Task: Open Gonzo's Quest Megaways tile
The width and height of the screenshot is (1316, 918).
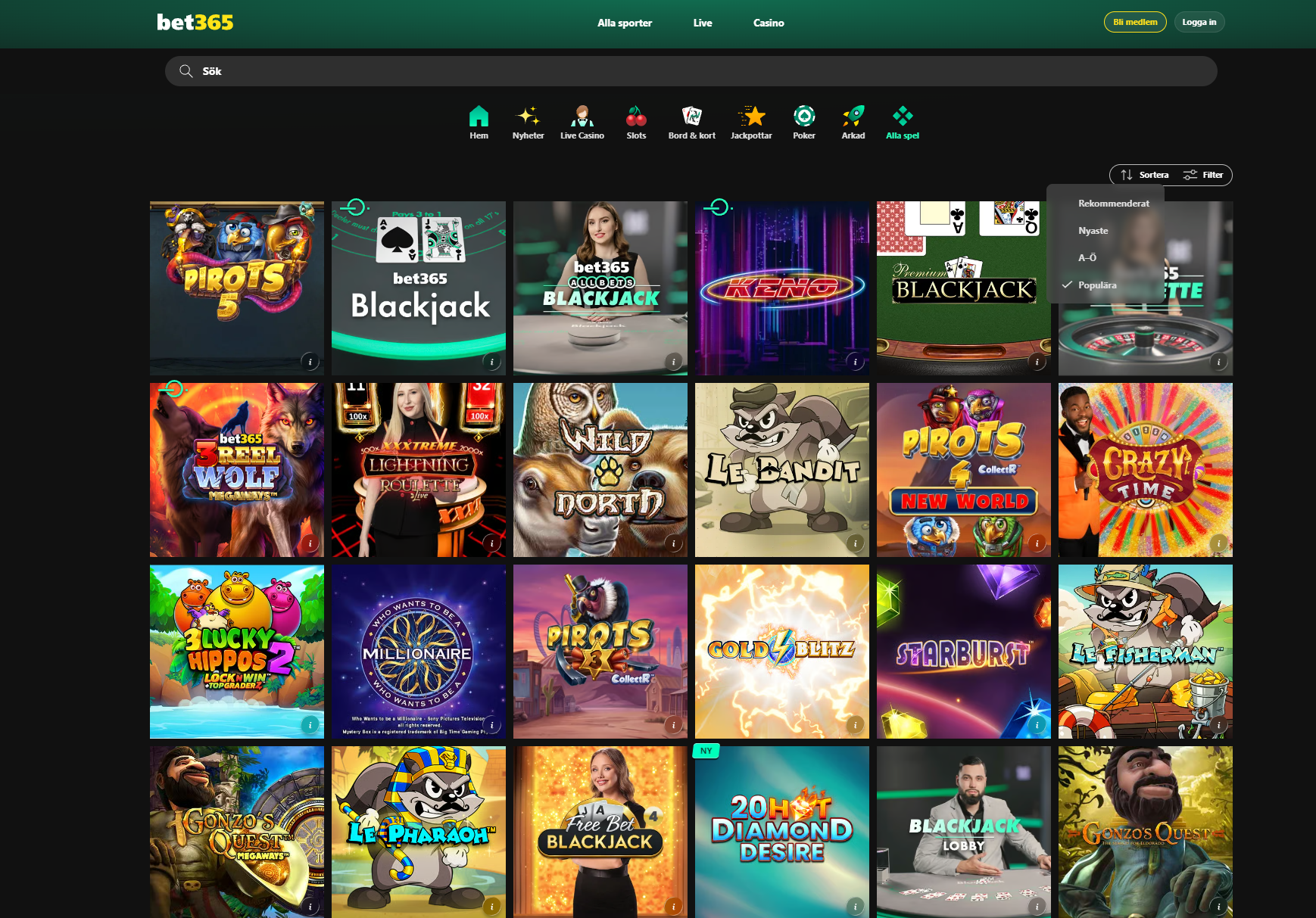Action: [x=237, y=832]
